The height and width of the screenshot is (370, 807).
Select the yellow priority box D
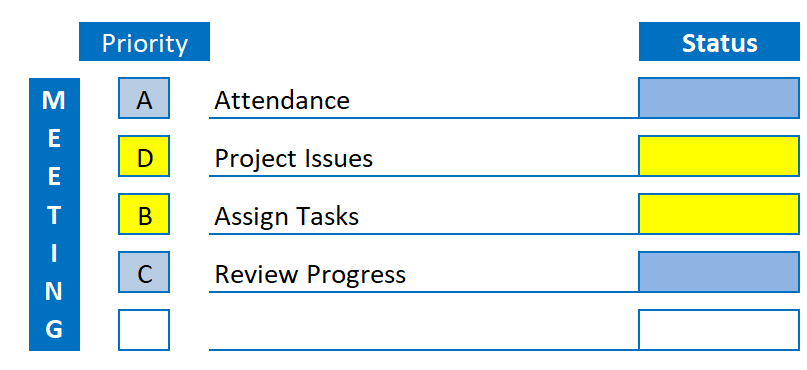pos(144,156)
